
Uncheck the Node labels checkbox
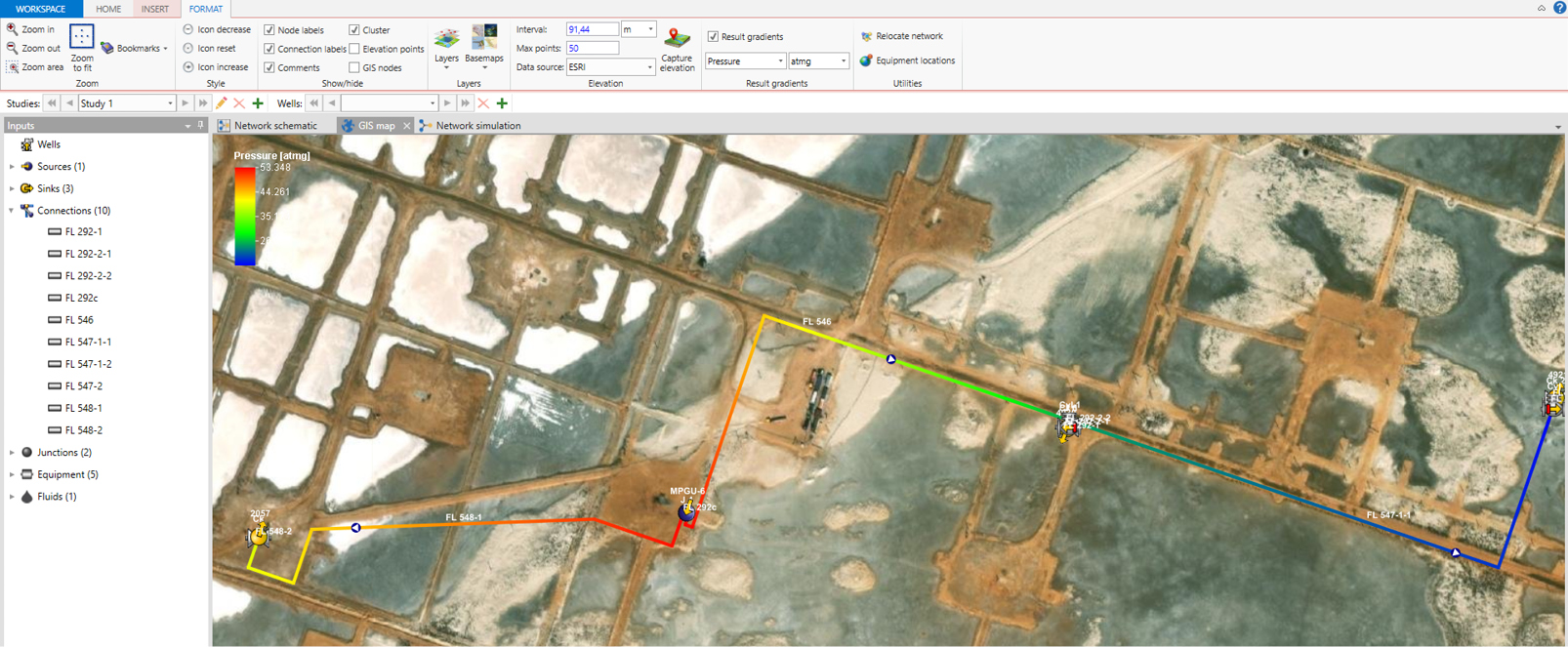click(x=269, y=30)
